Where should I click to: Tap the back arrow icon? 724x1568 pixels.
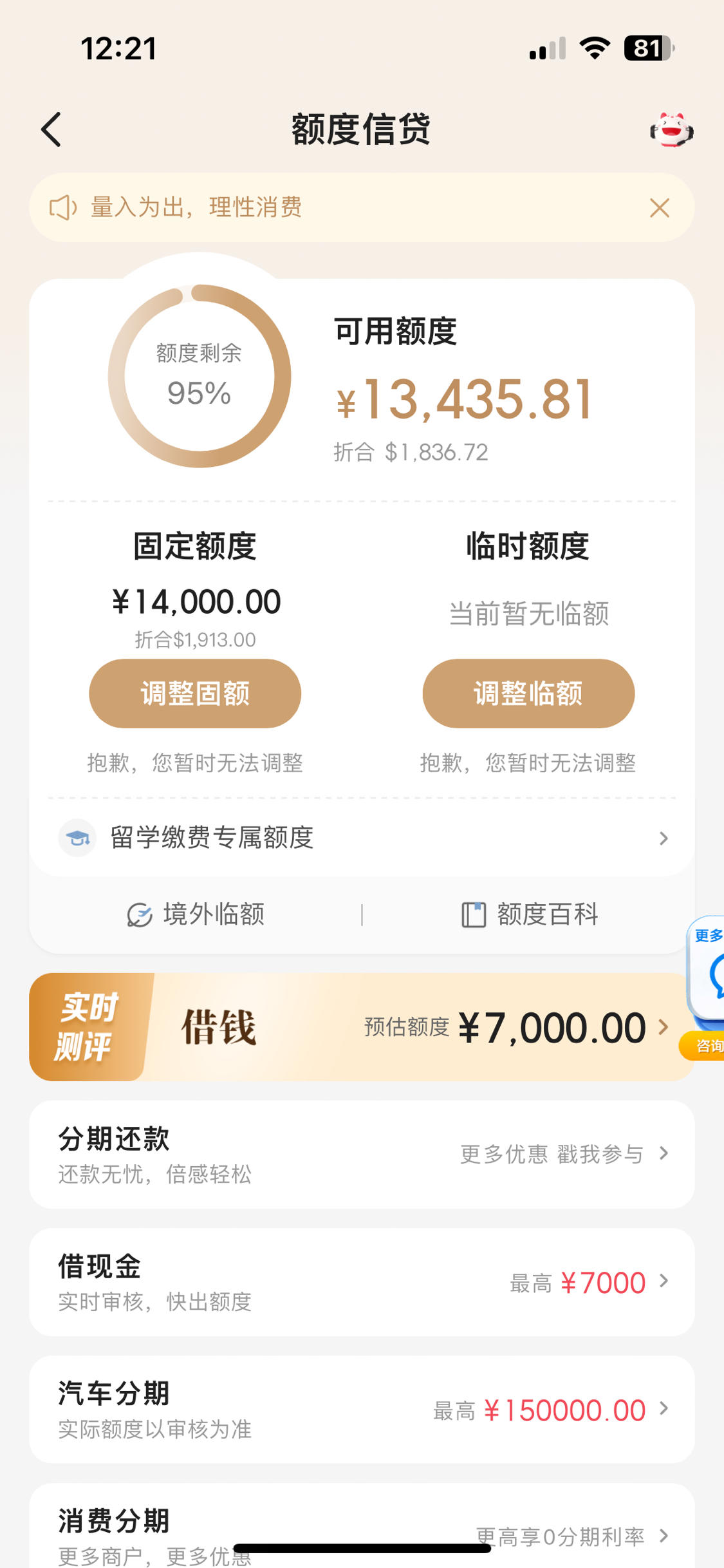51,129
